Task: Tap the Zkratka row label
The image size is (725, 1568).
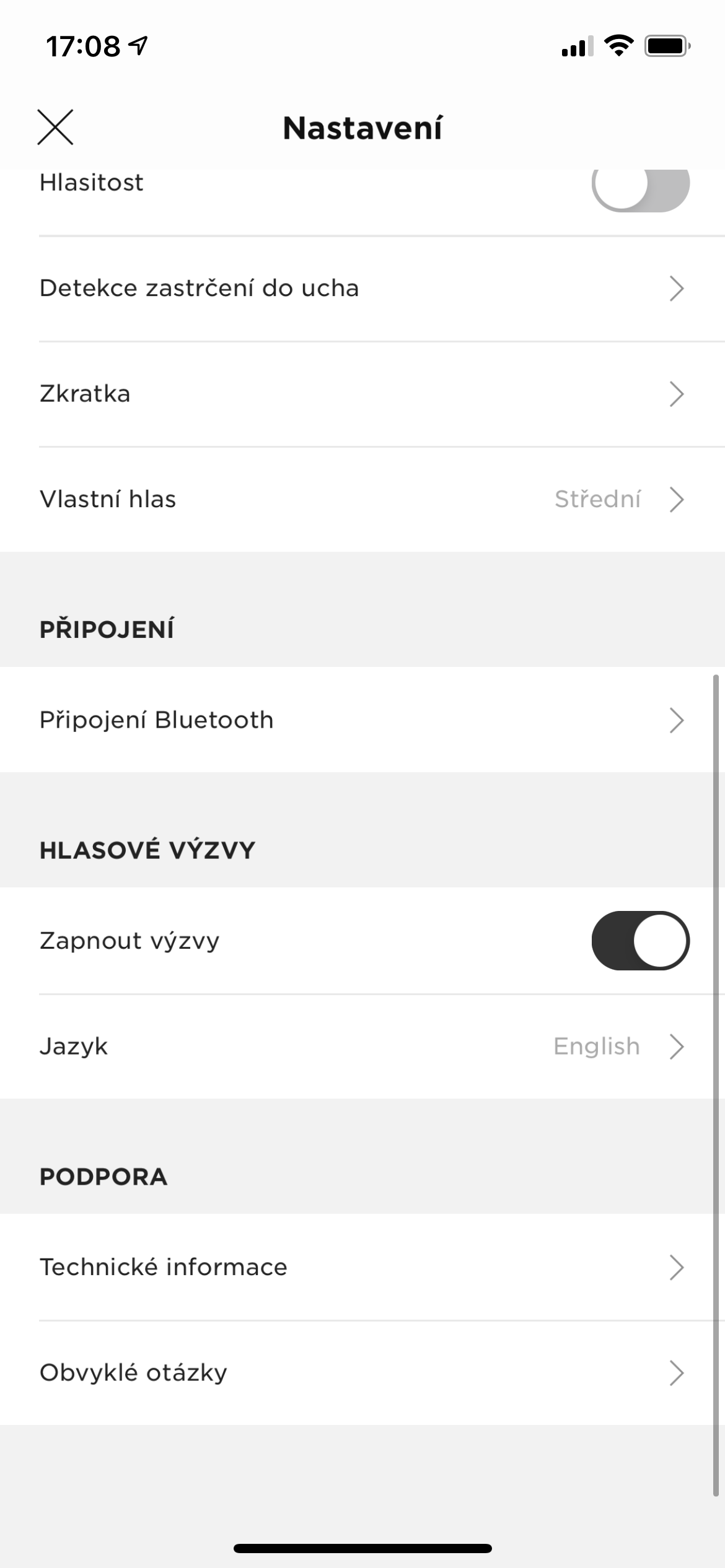Action: [x=85, y=394]
